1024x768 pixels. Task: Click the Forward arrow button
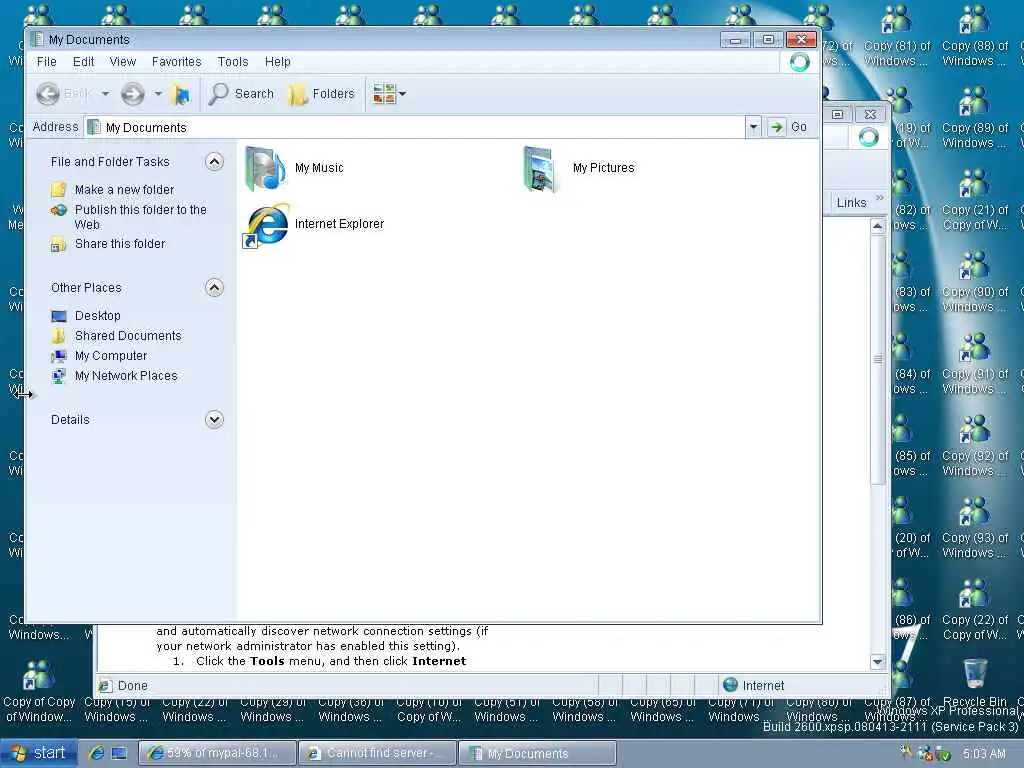(x=133, y=94)
